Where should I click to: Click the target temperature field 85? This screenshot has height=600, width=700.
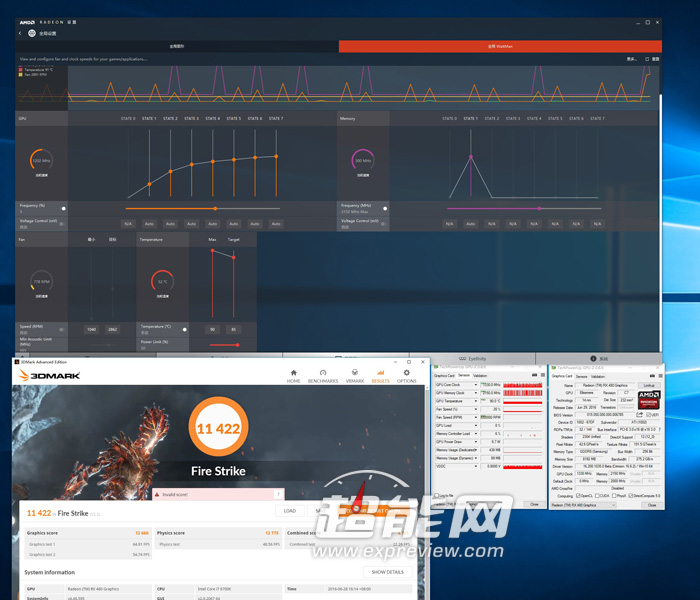point(233,329)
